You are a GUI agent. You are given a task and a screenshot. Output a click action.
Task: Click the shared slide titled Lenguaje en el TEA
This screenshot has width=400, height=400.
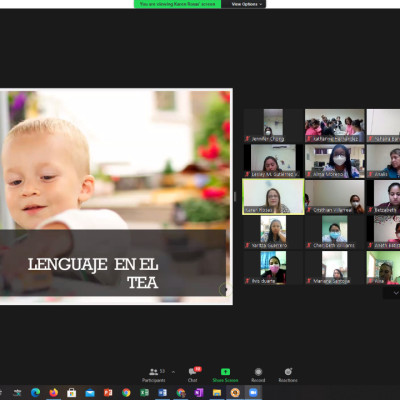[x=116, y=197]
